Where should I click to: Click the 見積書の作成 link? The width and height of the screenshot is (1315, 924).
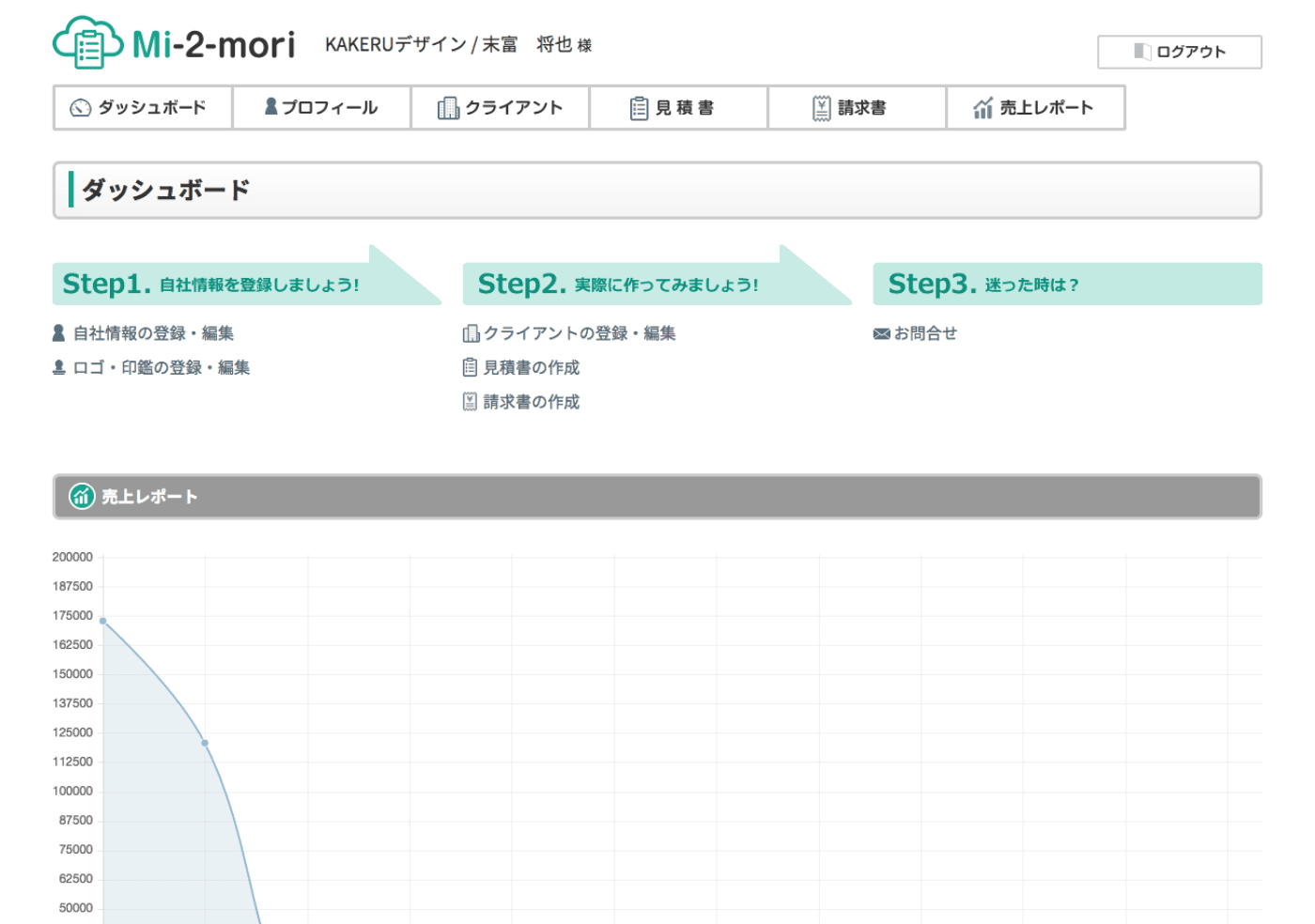click(x=532, y=367)
